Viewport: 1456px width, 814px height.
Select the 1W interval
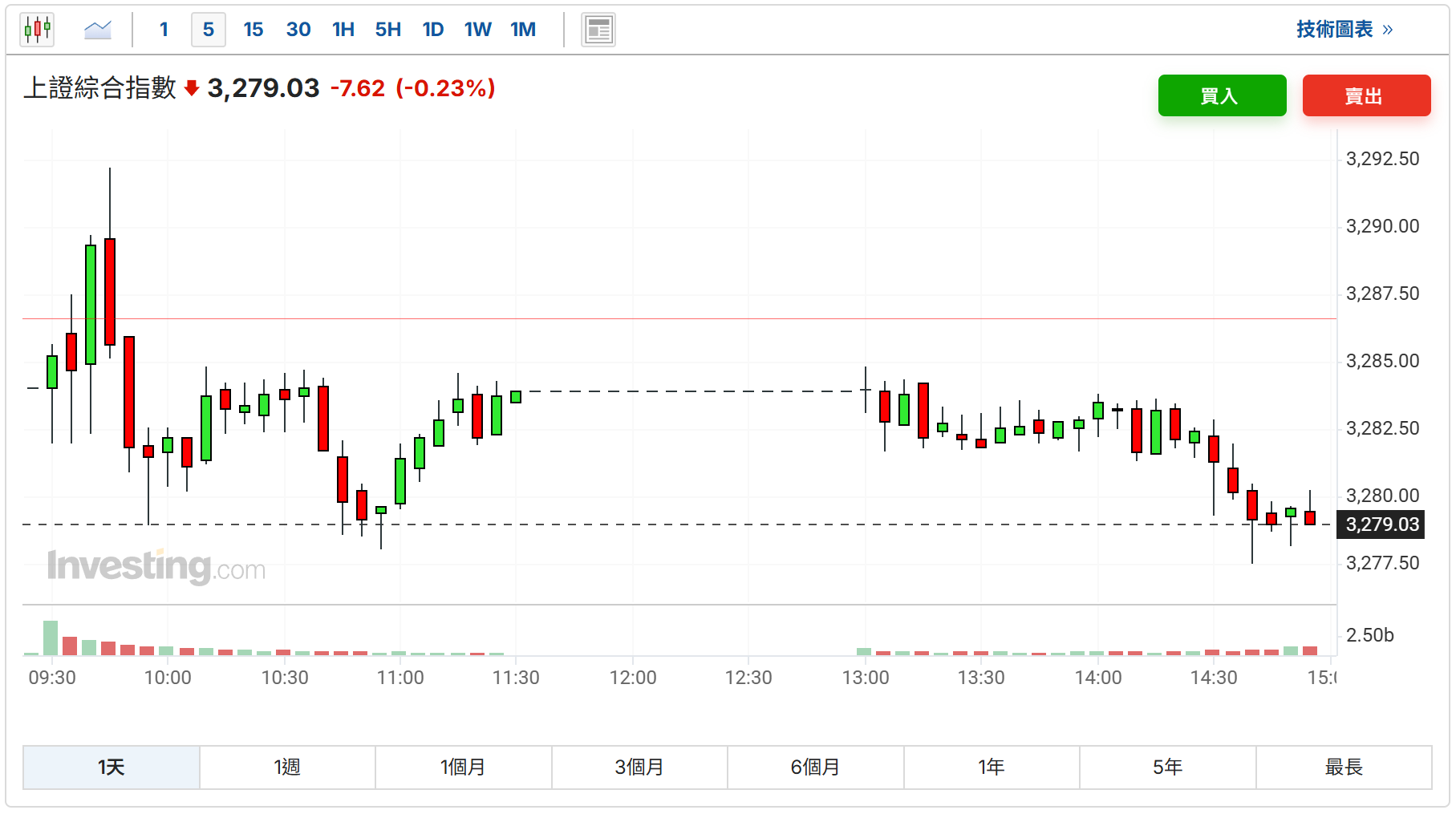point(478,30)
